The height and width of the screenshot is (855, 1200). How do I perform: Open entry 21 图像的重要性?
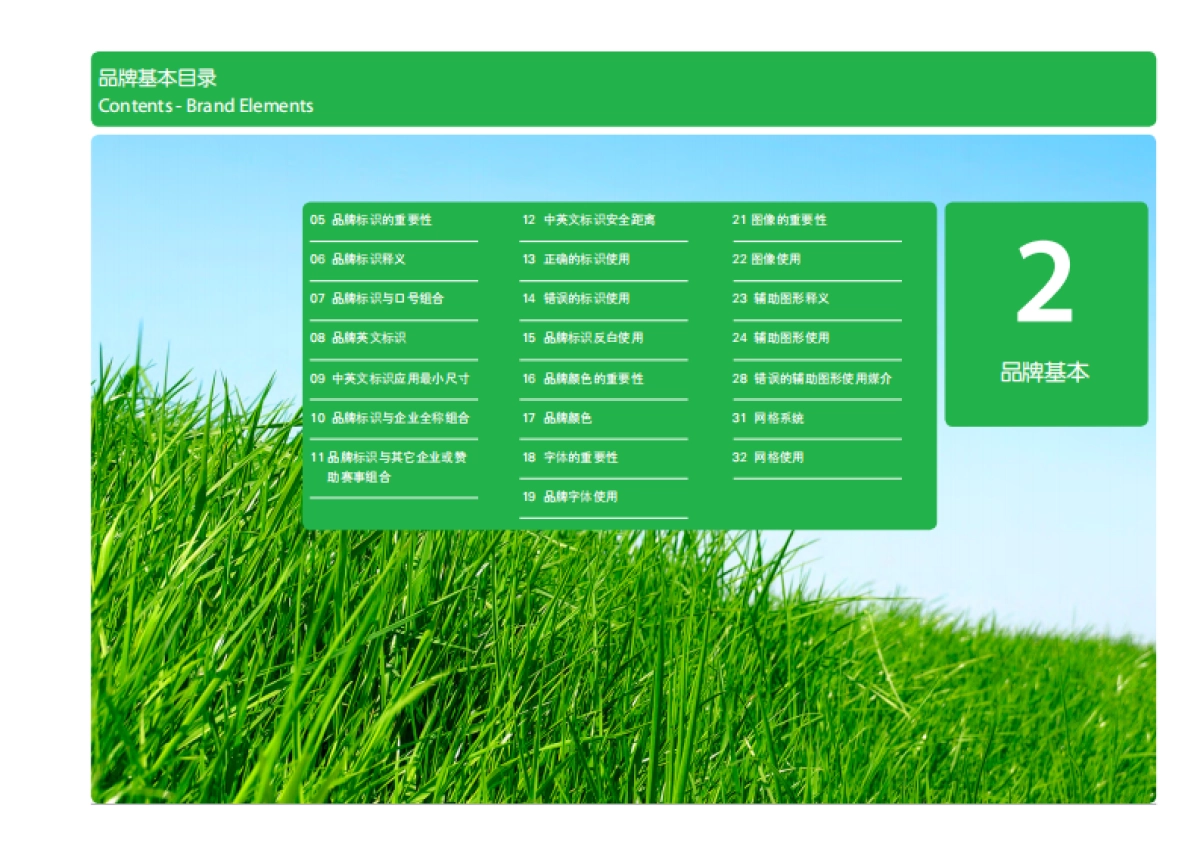click(x=780, y=220)
